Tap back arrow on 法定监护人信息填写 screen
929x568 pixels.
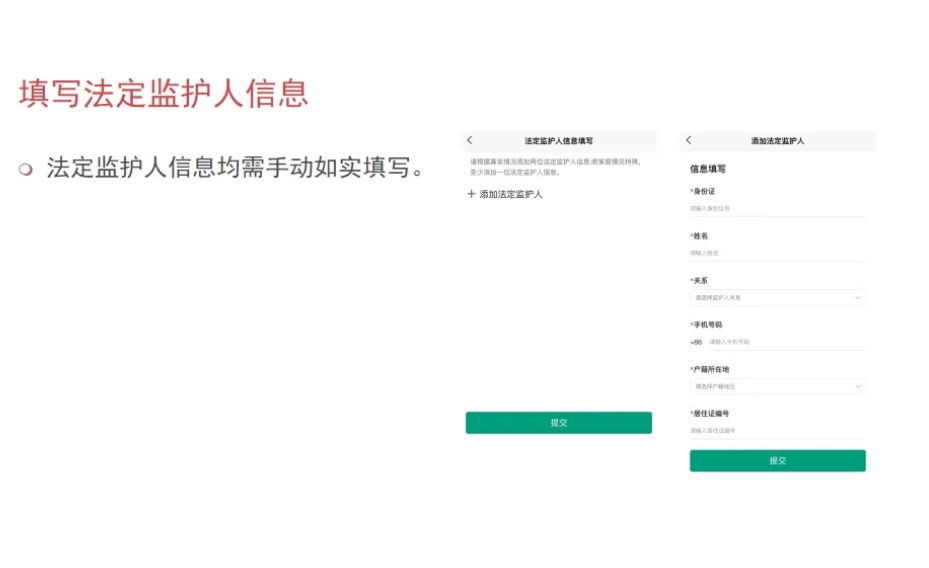470,141
